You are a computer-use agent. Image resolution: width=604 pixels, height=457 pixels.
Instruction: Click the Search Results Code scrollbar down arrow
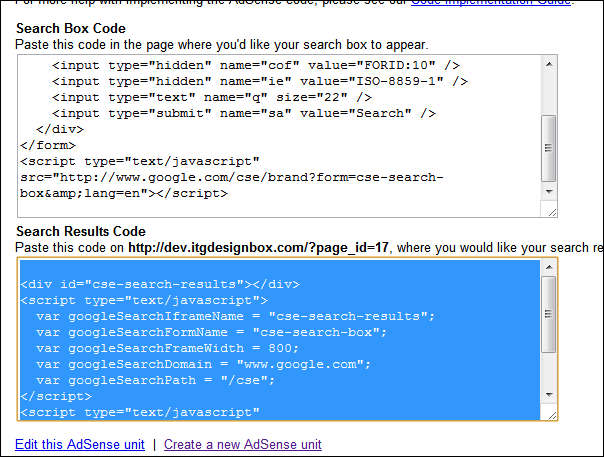[549, 395]
